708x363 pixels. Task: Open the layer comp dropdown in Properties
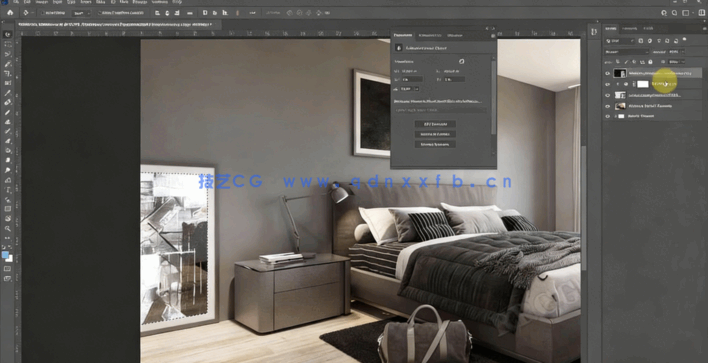coord(440,110)
